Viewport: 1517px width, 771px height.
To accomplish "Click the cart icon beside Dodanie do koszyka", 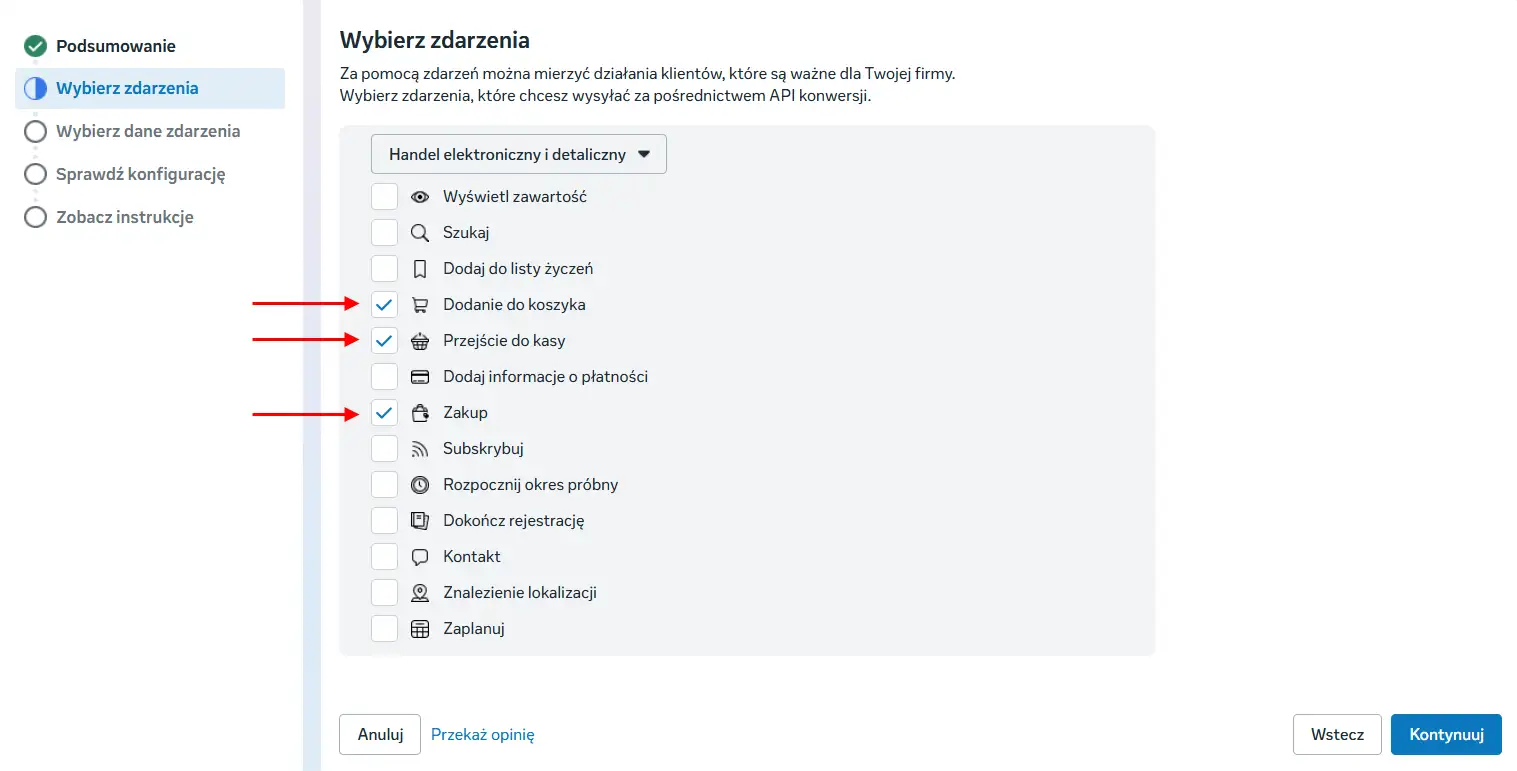I will [420, 304].
